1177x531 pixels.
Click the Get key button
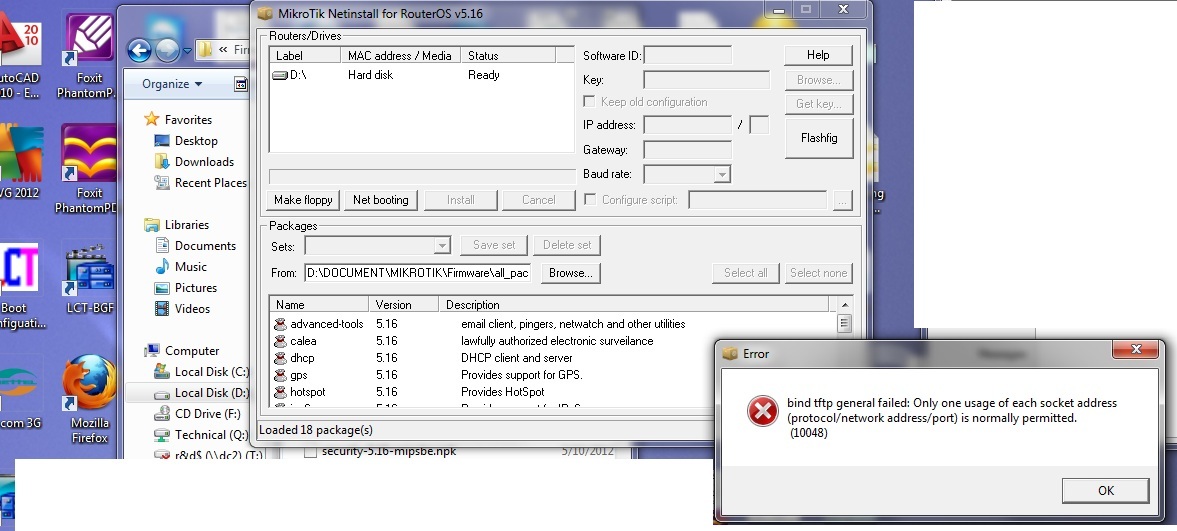(818, 104)
